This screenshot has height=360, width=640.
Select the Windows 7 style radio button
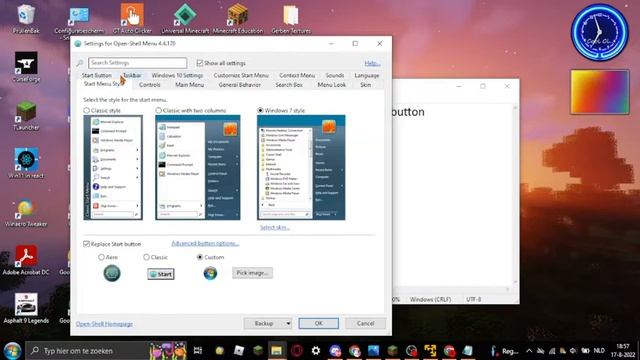260,110
